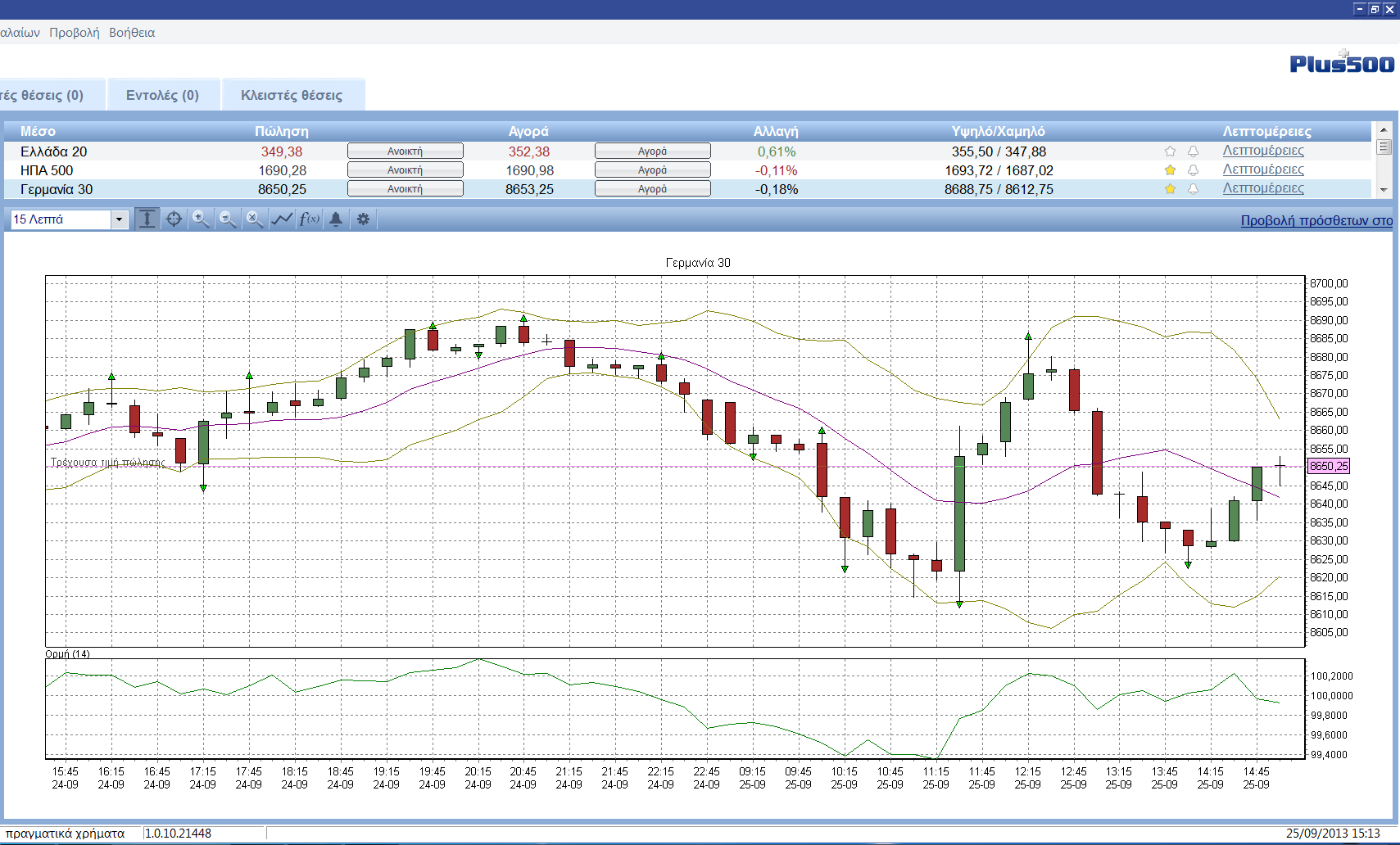Click sell price 349,38
1400x845 pixels.
282,151
